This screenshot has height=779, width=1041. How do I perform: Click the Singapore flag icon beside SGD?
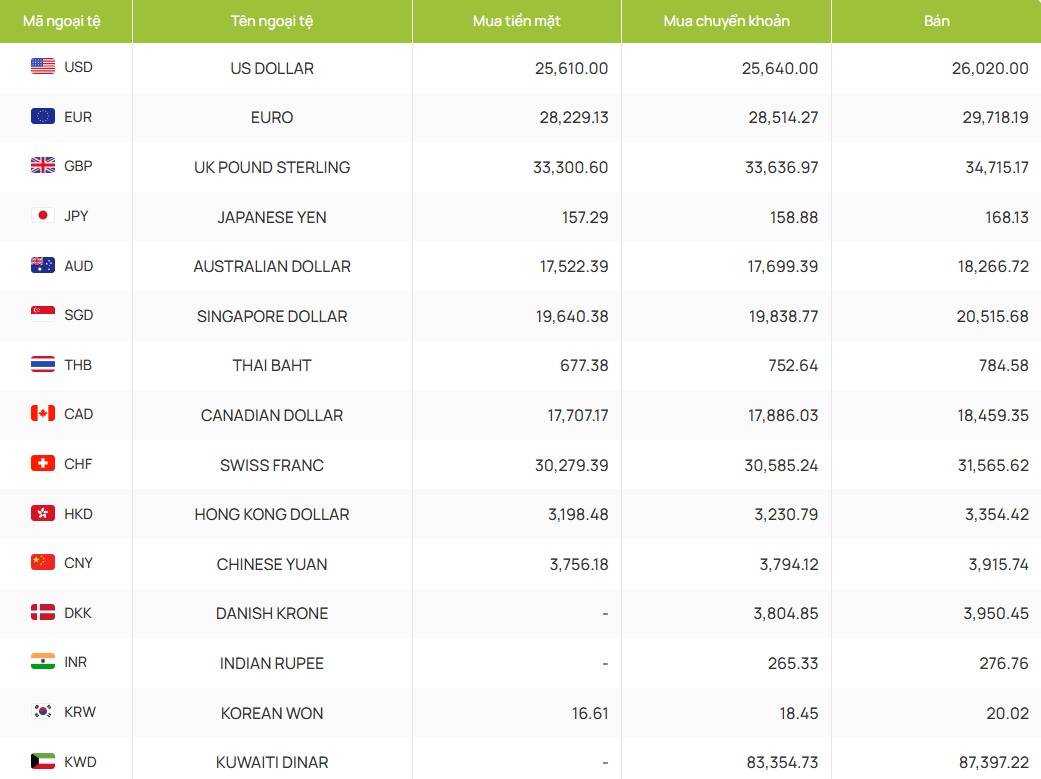(x=42, y=314)
